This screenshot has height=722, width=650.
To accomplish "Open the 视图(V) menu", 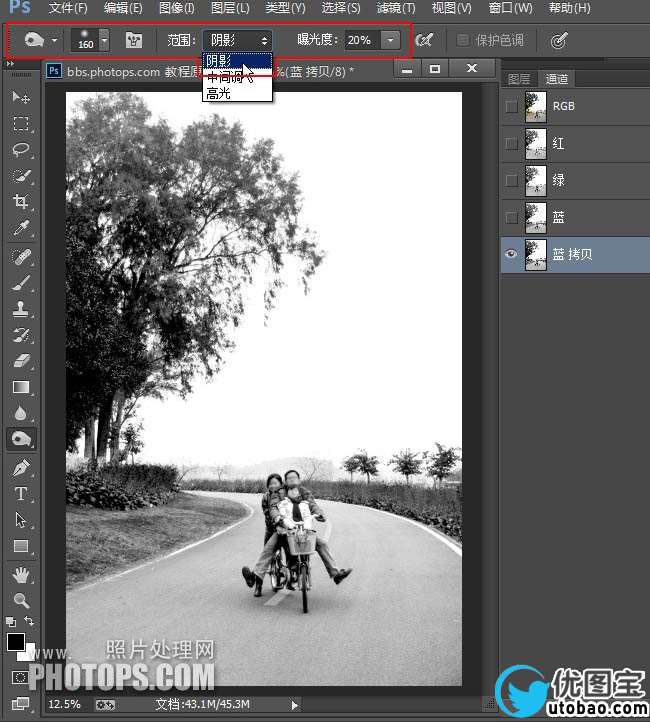I will (451, 8).
